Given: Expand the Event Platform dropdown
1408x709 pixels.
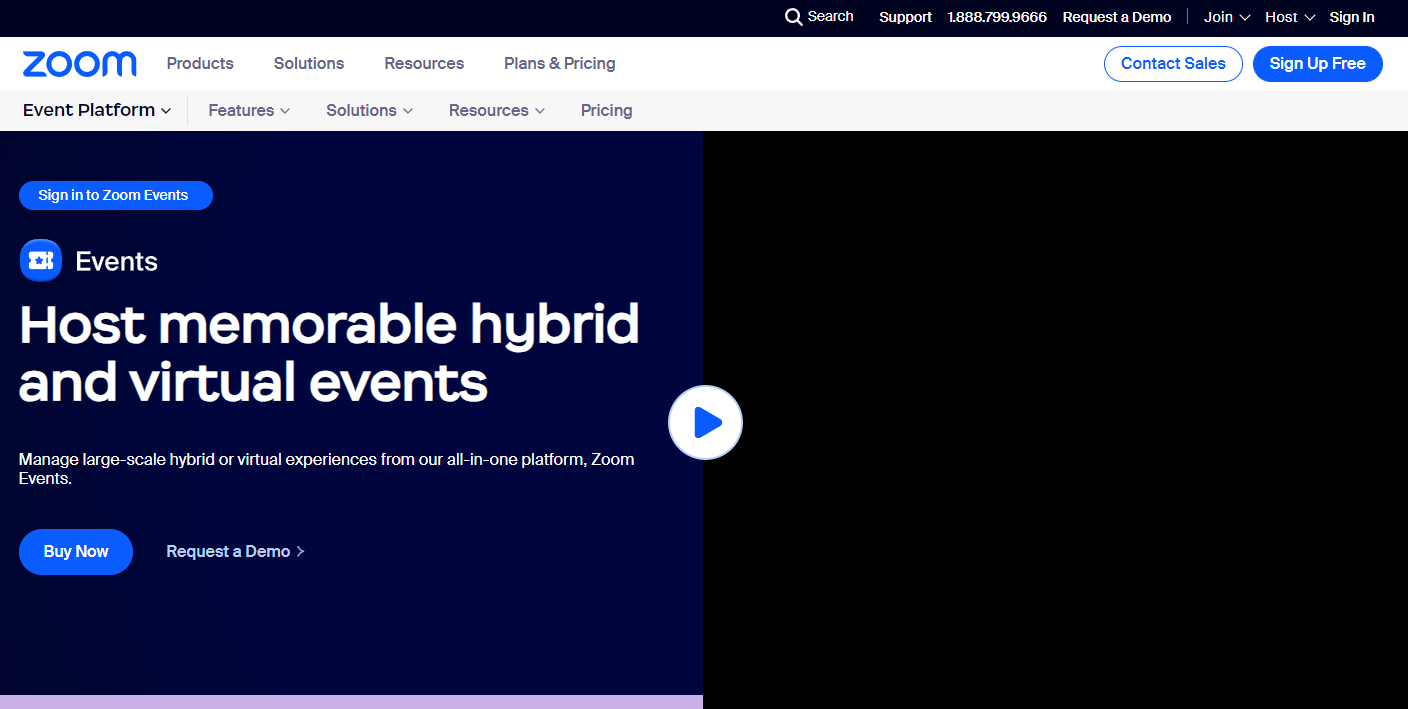Looking at the screenshot, I should (97, 110).
